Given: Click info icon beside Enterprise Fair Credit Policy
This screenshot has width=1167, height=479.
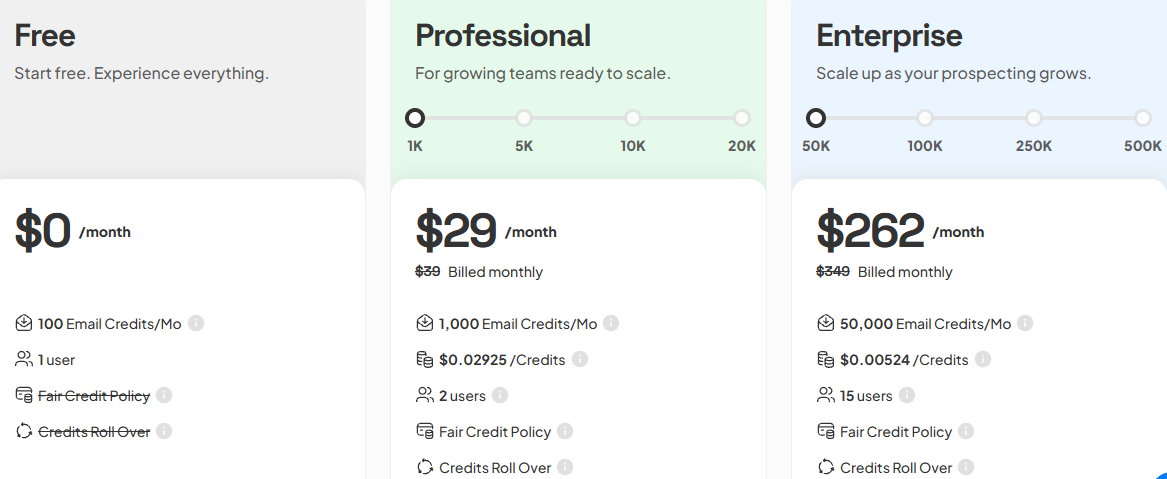Looking at the screenshot, I should (x=966, y=431).
